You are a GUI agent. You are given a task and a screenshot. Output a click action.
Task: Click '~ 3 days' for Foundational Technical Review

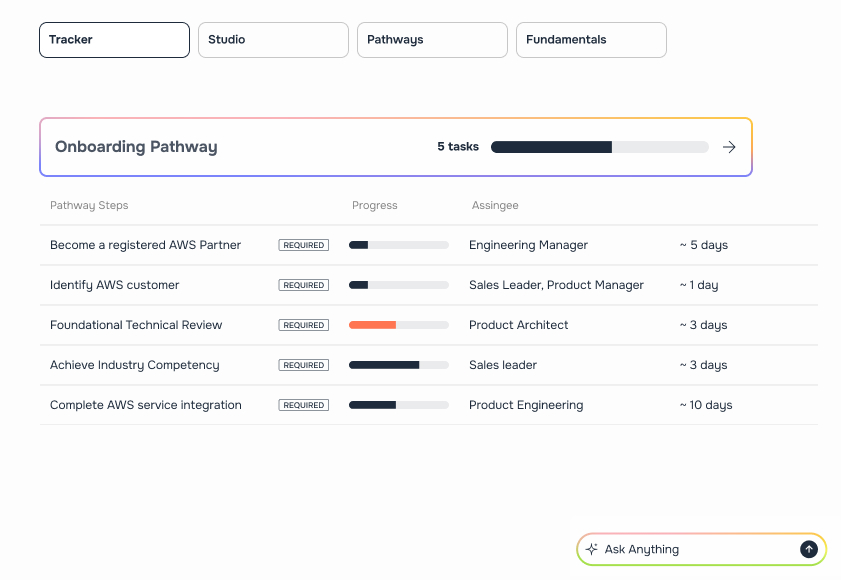click(703, 325)
